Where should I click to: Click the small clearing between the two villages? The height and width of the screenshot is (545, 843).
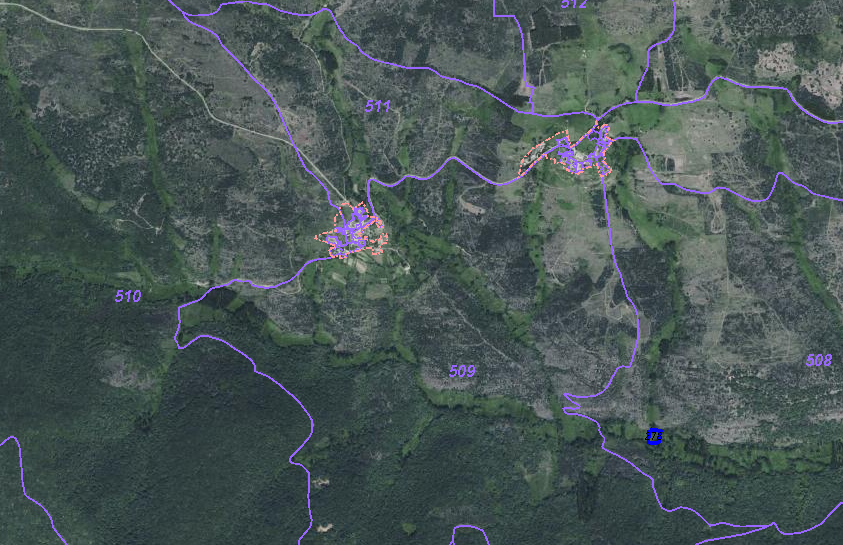point(468,204)
